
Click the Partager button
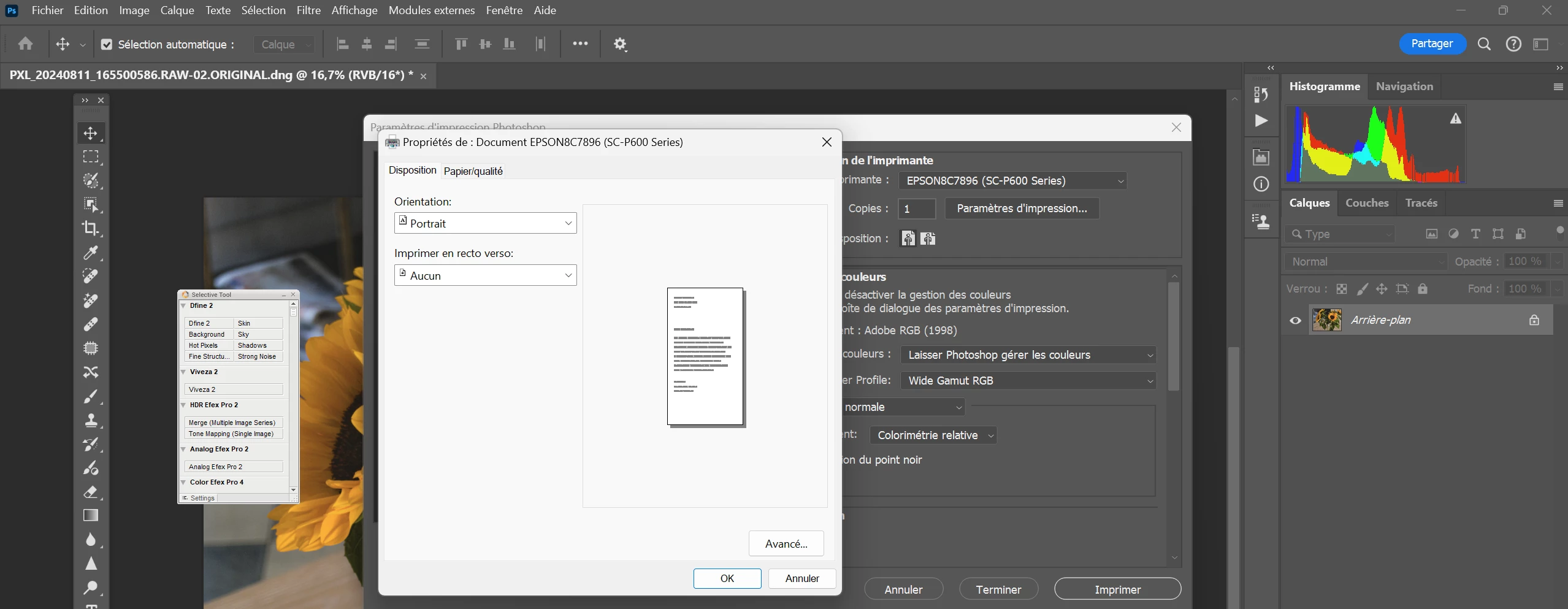pyautogui.click(x=1432, y=44)
